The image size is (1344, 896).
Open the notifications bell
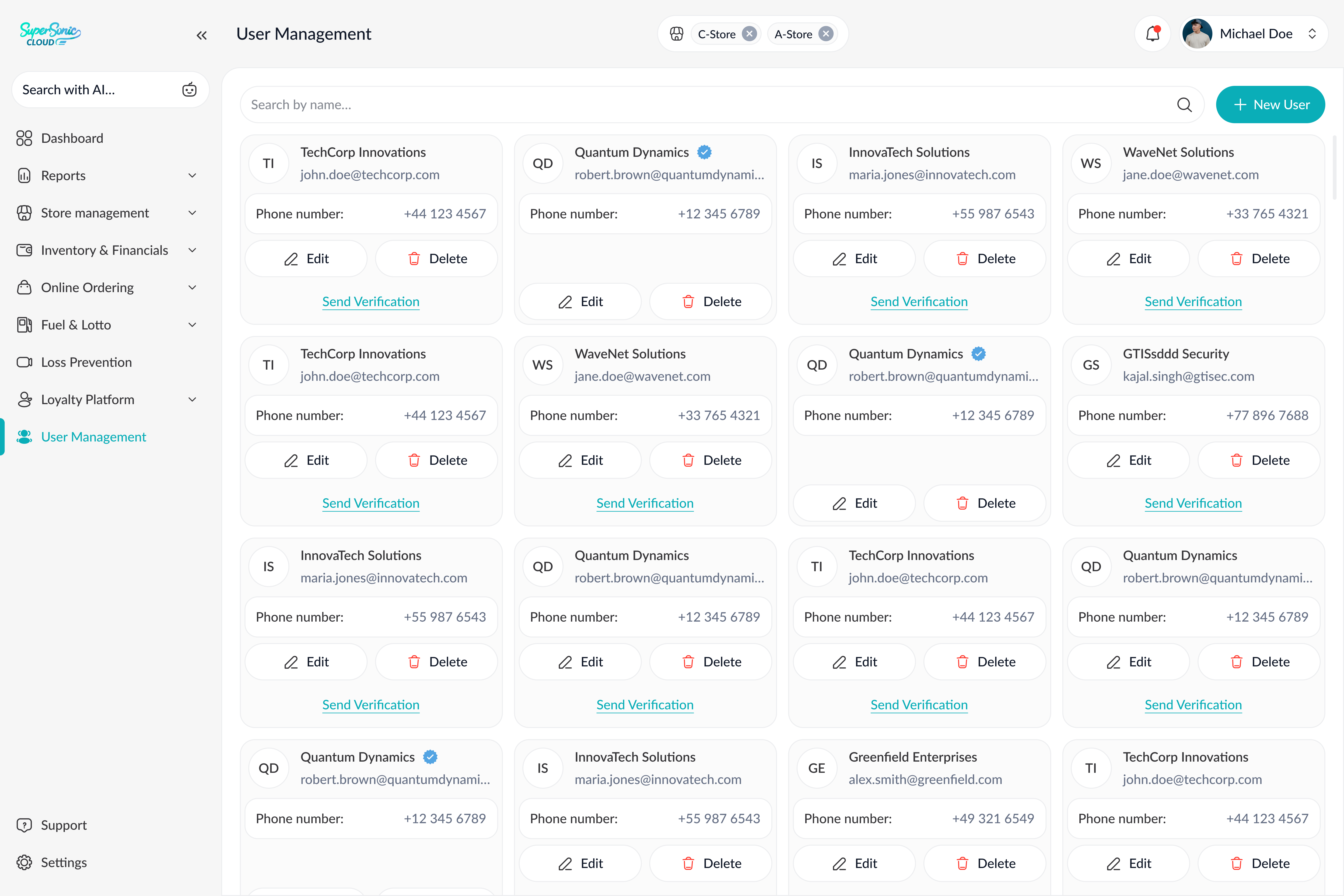[1153, 34]
